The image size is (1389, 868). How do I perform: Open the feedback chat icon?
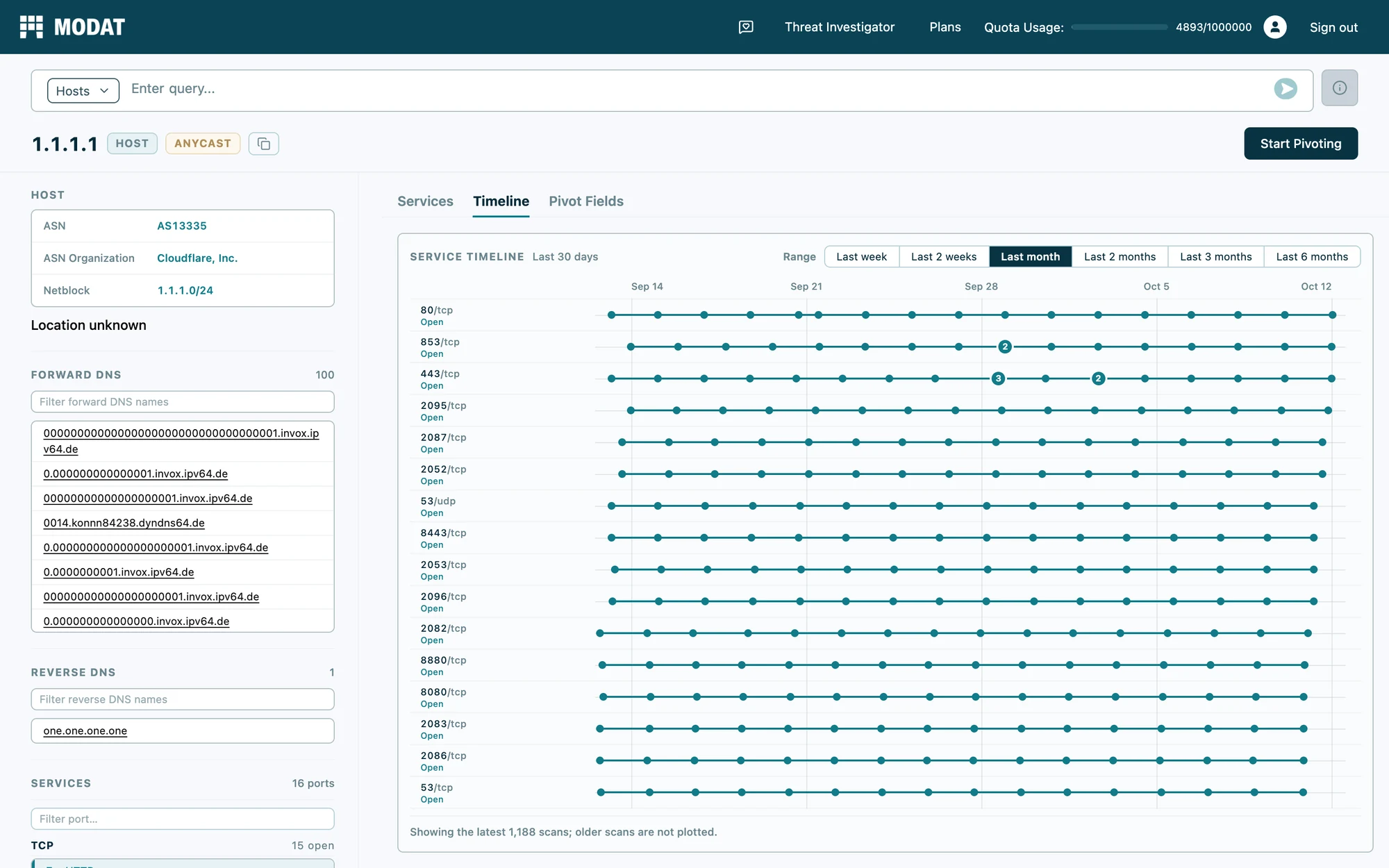pyautogui.click(x=746, y=27)
